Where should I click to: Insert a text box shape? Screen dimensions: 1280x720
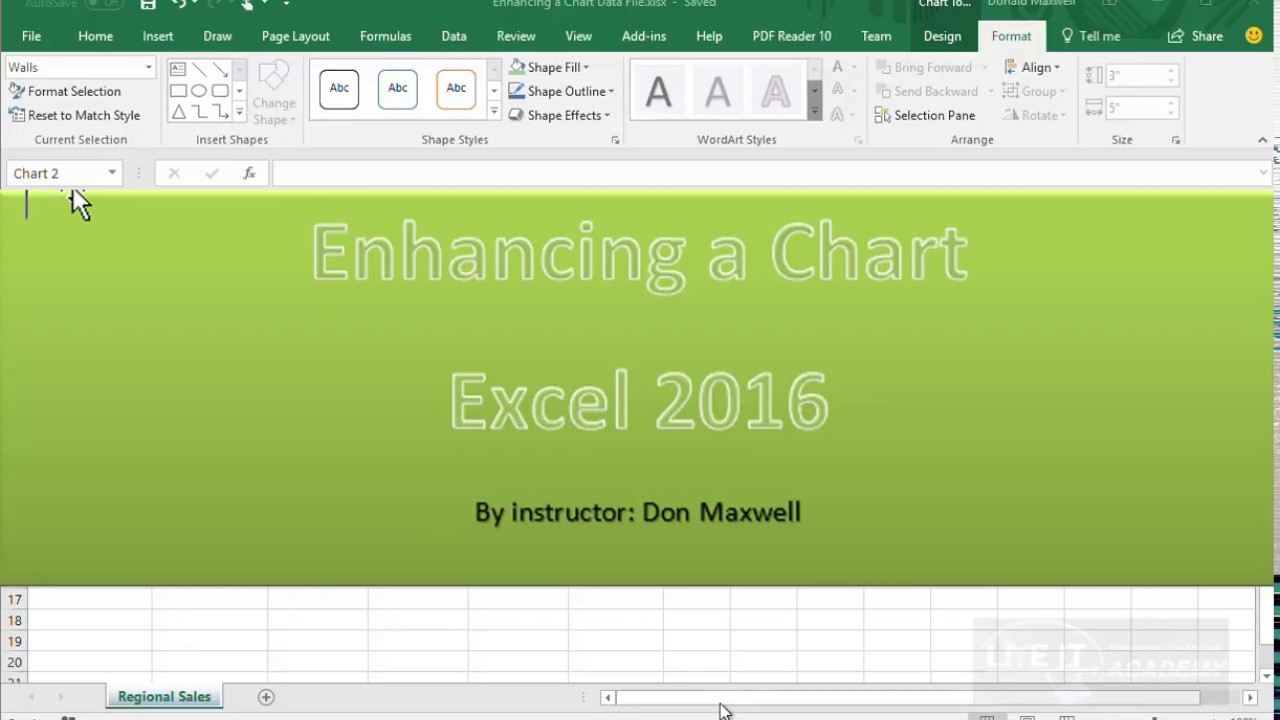click(x=177, y=69)
